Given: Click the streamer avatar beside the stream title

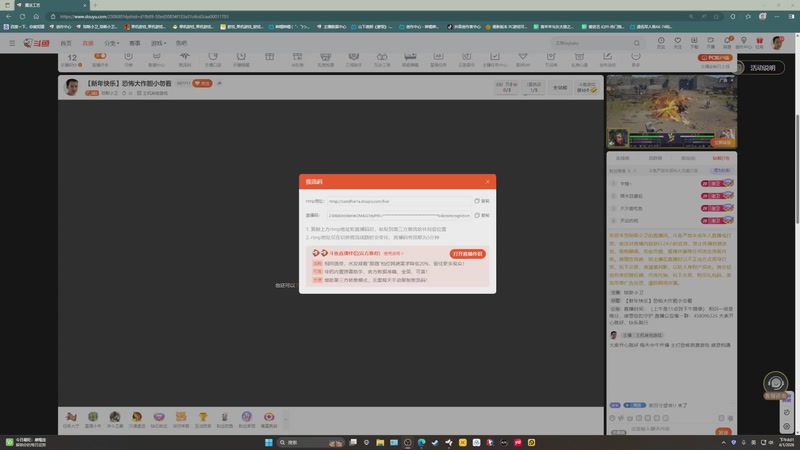Looking at the screenshot, I should pos(72,87).
